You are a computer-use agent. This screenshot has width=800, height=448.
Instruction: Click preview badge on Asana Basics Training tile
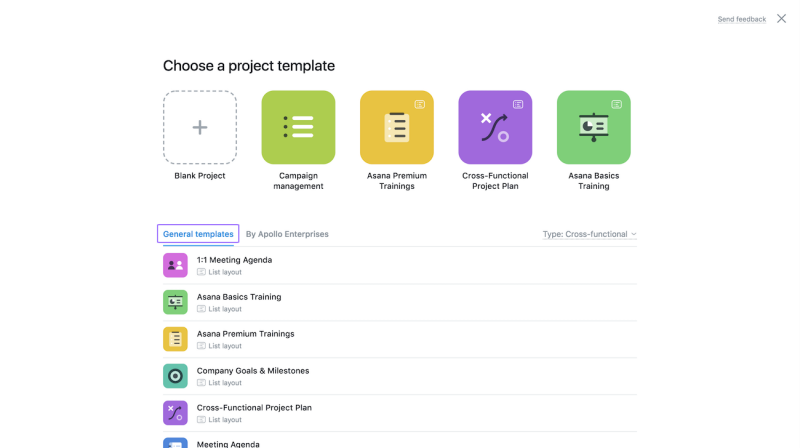pos(616,104)
